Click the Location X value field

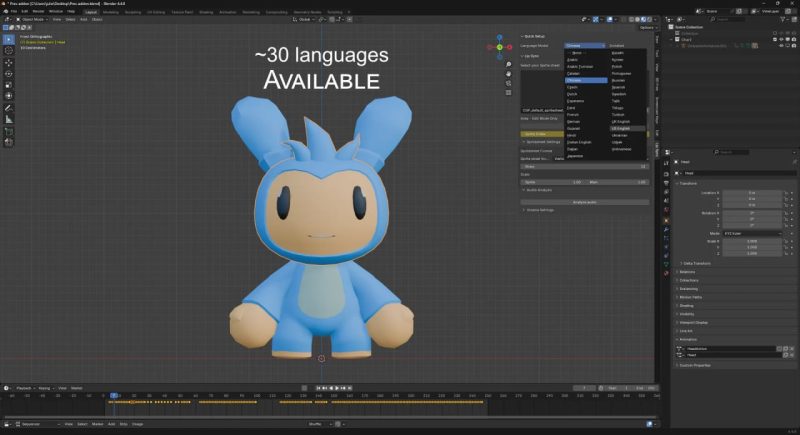tap(752, 192)
